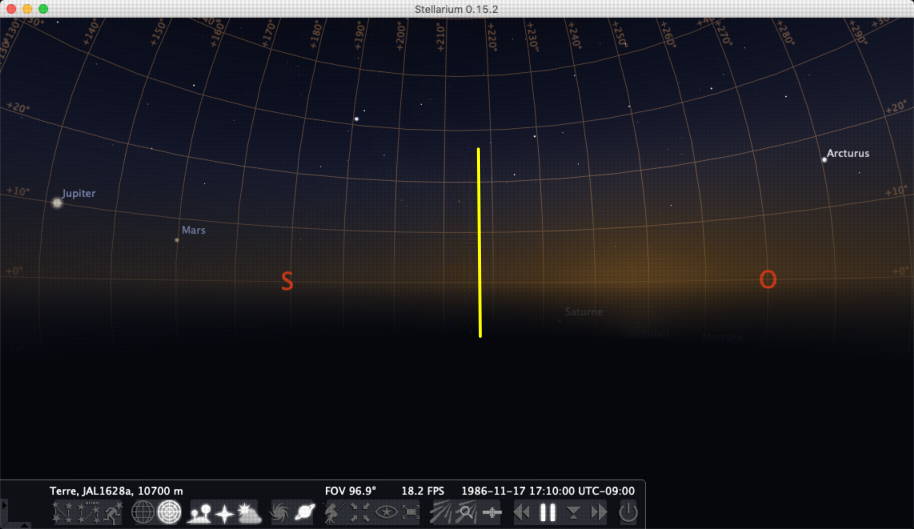Viewport: 914px width, 529px height.
Task: Show constellation art figures
Action: point(113,513)
